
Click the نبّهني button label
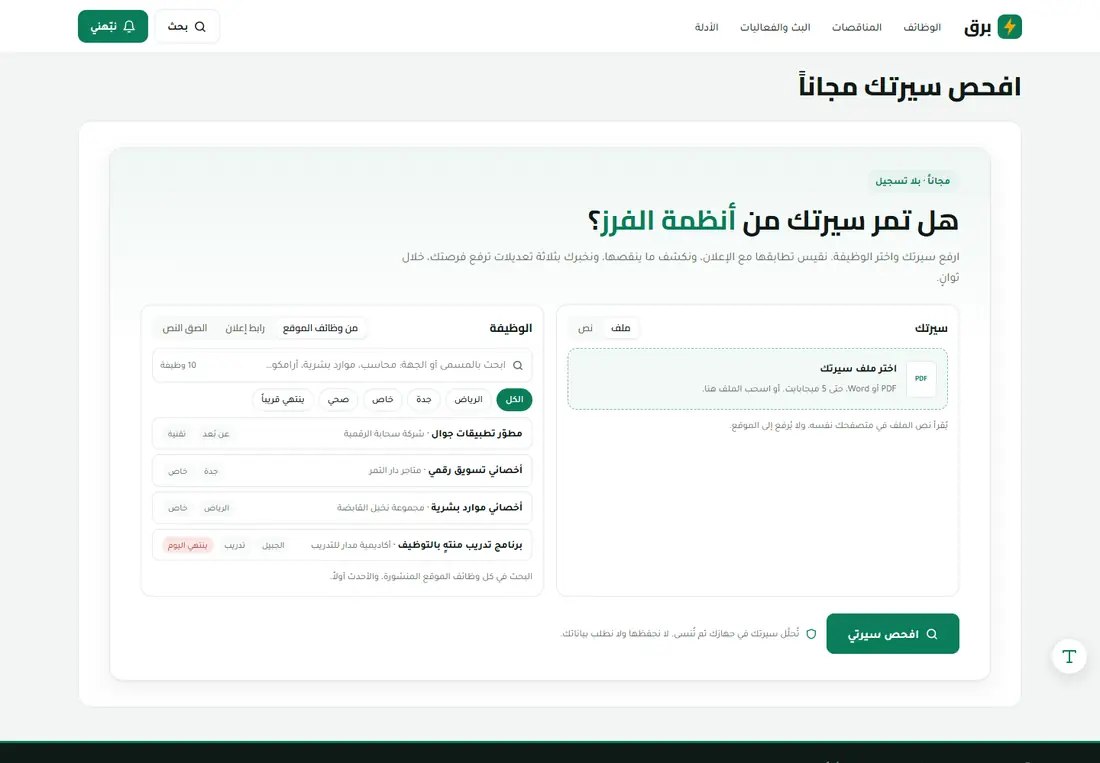coord(104,27)
